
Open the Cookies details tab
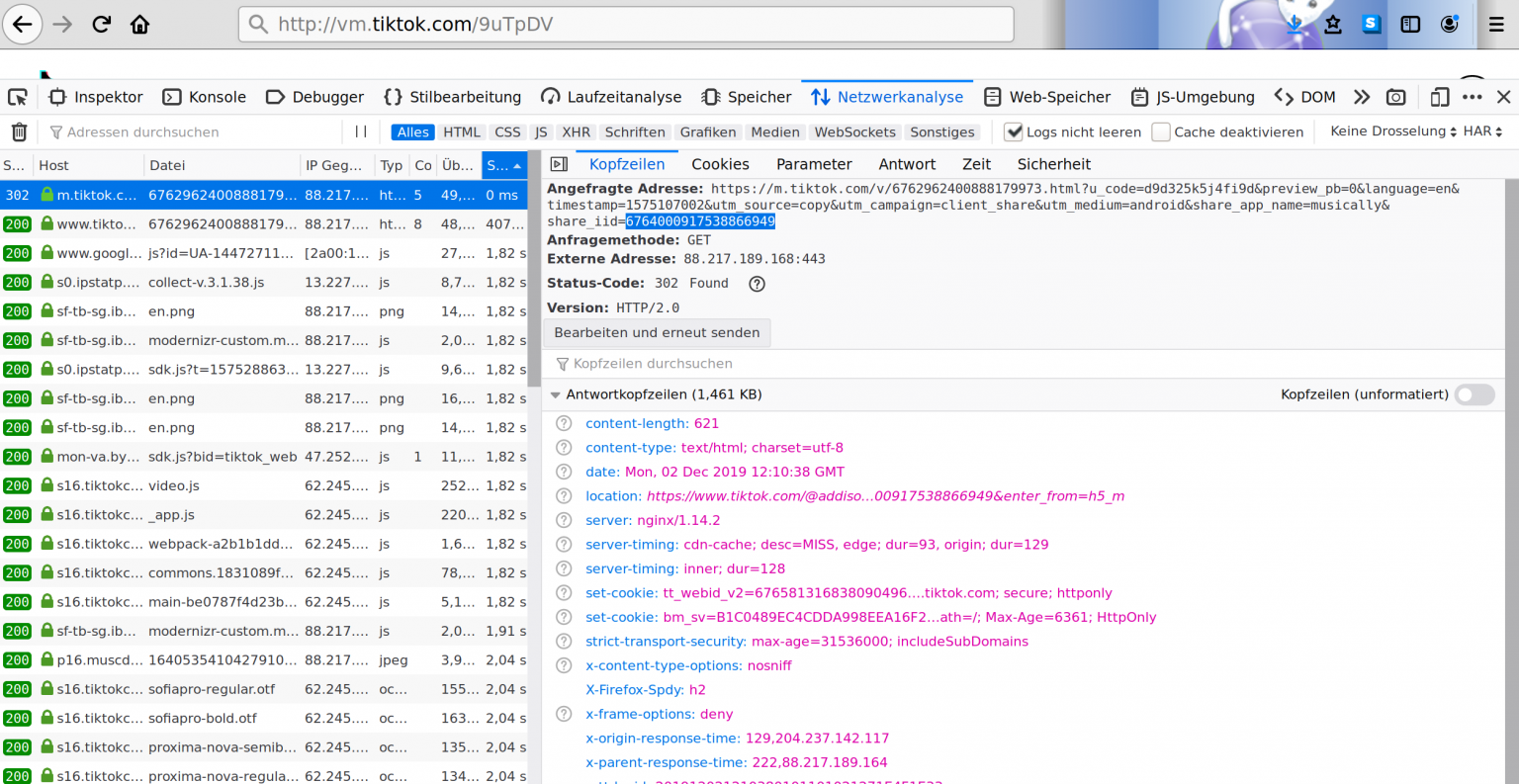(x=720, y=164)
